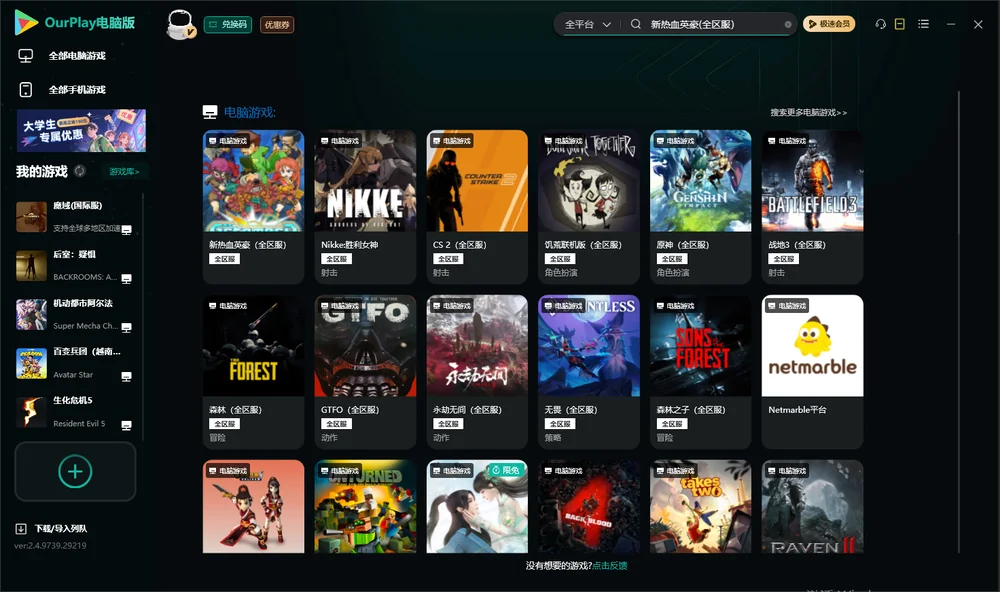
Task: Open the It Takes Two game card
Action: [x=701, y=507]
